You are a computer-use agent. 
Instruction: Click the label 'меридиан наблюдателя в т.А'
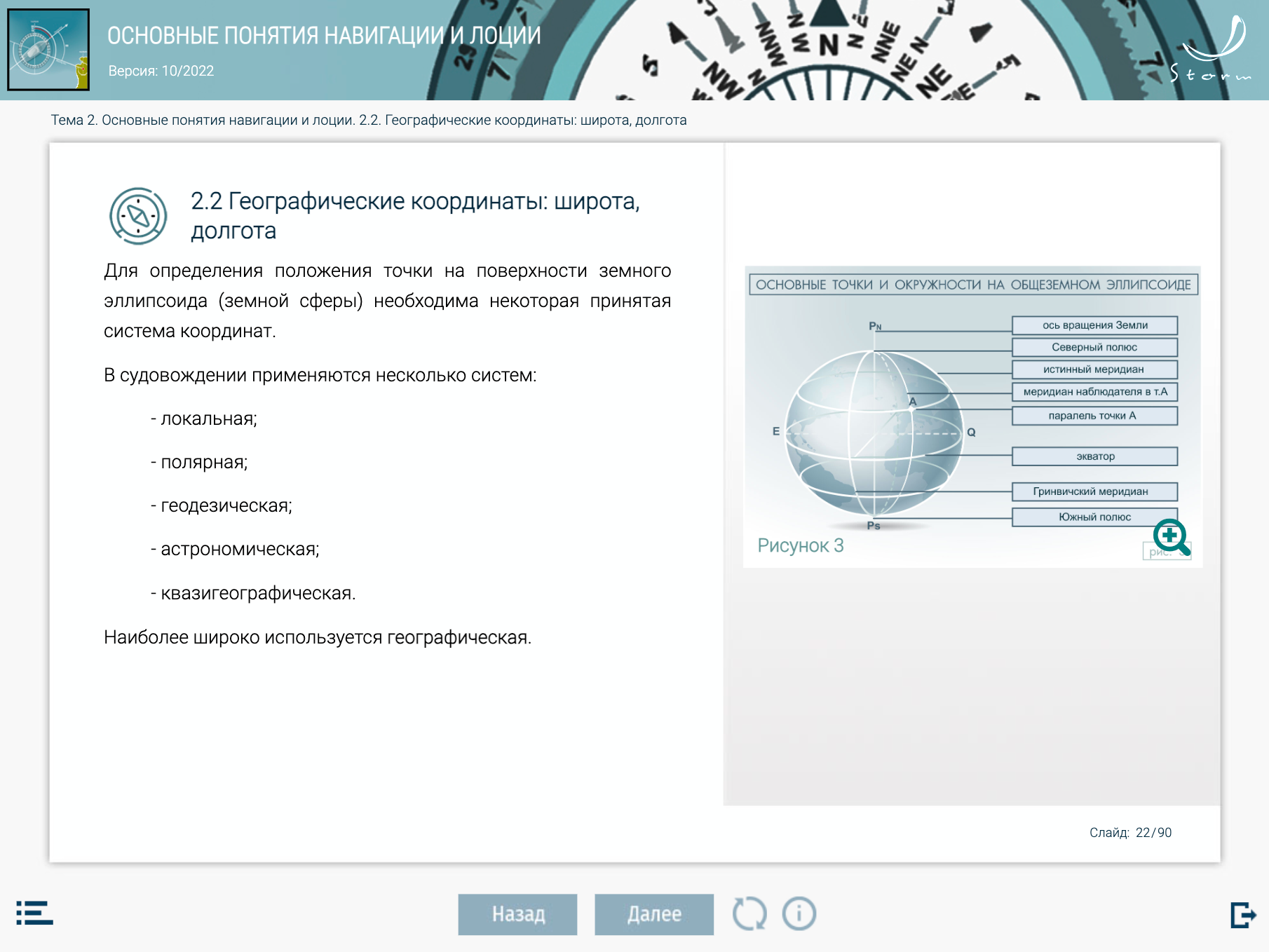[x=1094, y=392]
